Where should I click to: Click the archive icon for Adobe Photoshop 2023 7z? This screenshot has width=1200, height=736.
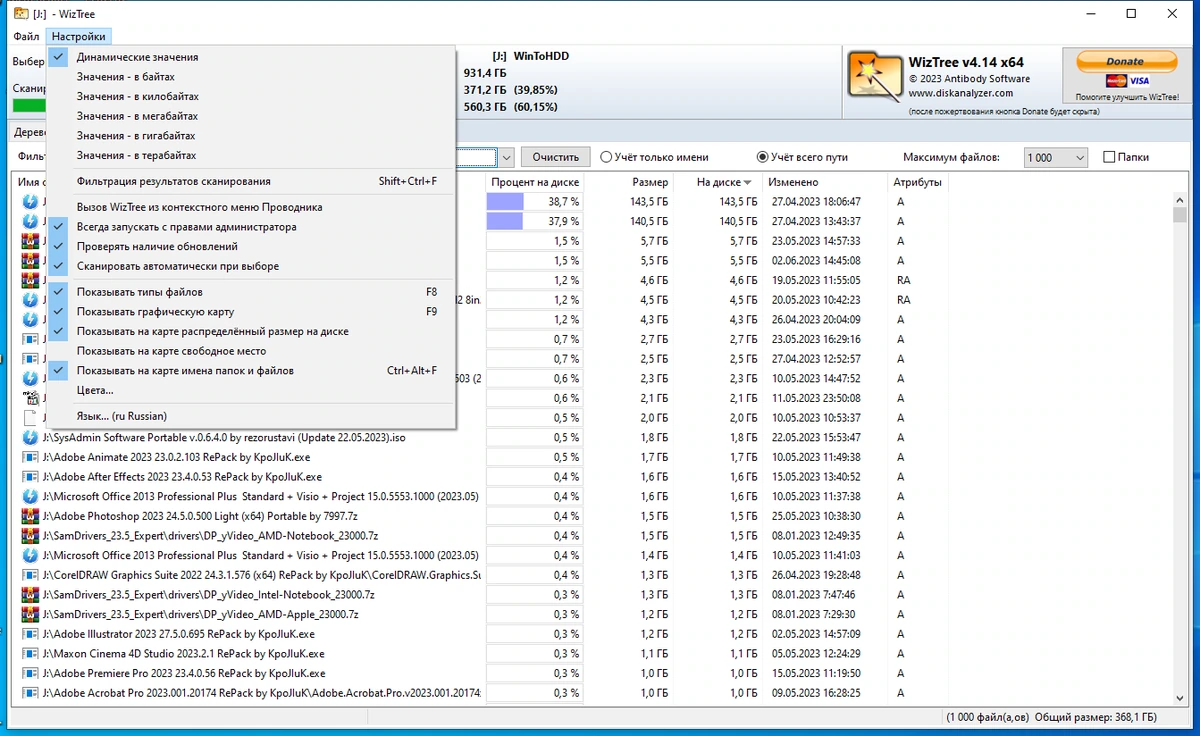30,516
